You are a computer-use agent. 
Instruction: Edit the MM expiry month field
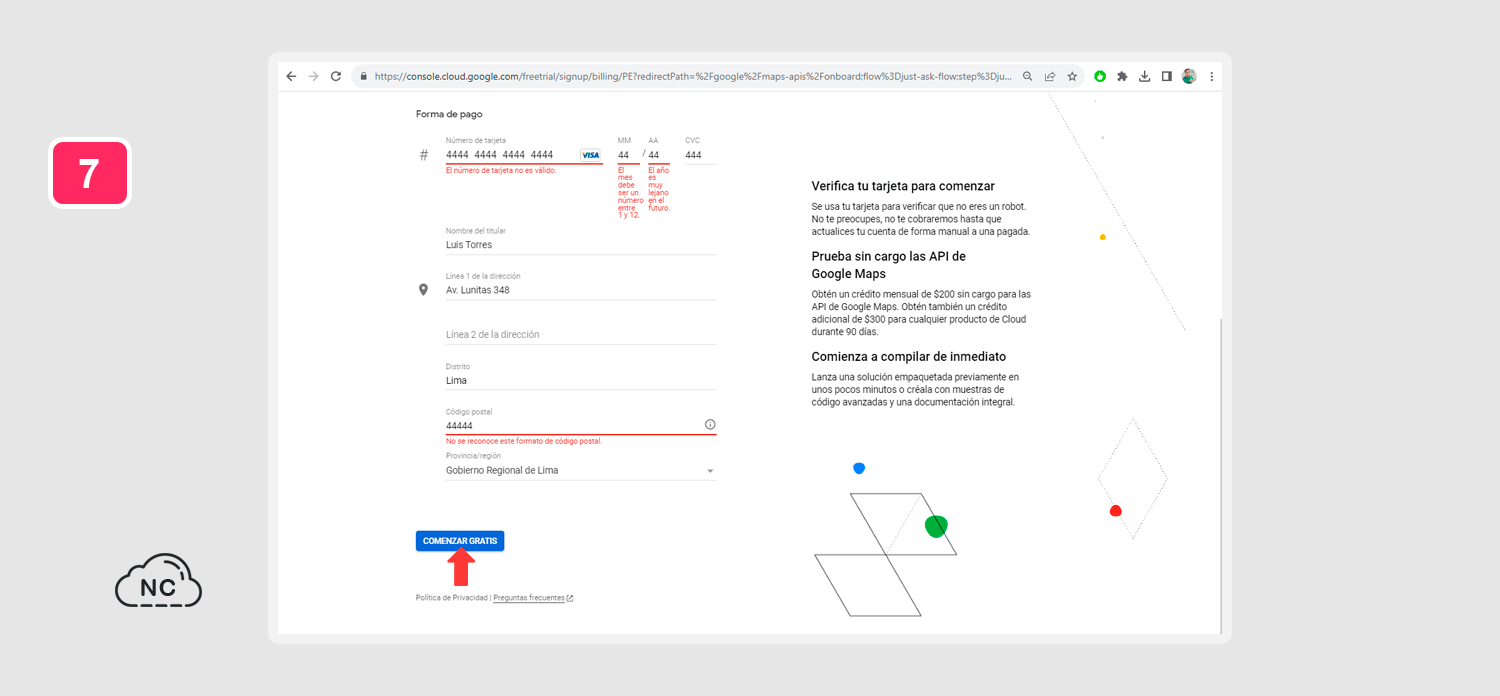tap(628, 155)
